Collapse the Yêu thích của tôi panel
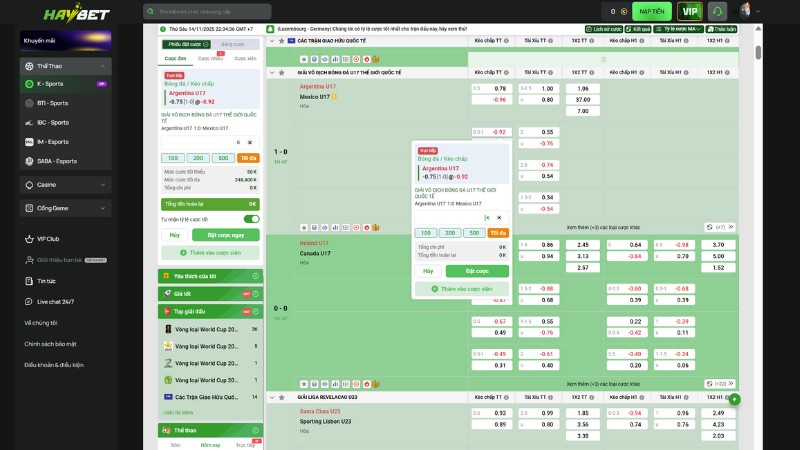This screenshot has height=450, width=800. pyautogui.click(x=256, y=276)
